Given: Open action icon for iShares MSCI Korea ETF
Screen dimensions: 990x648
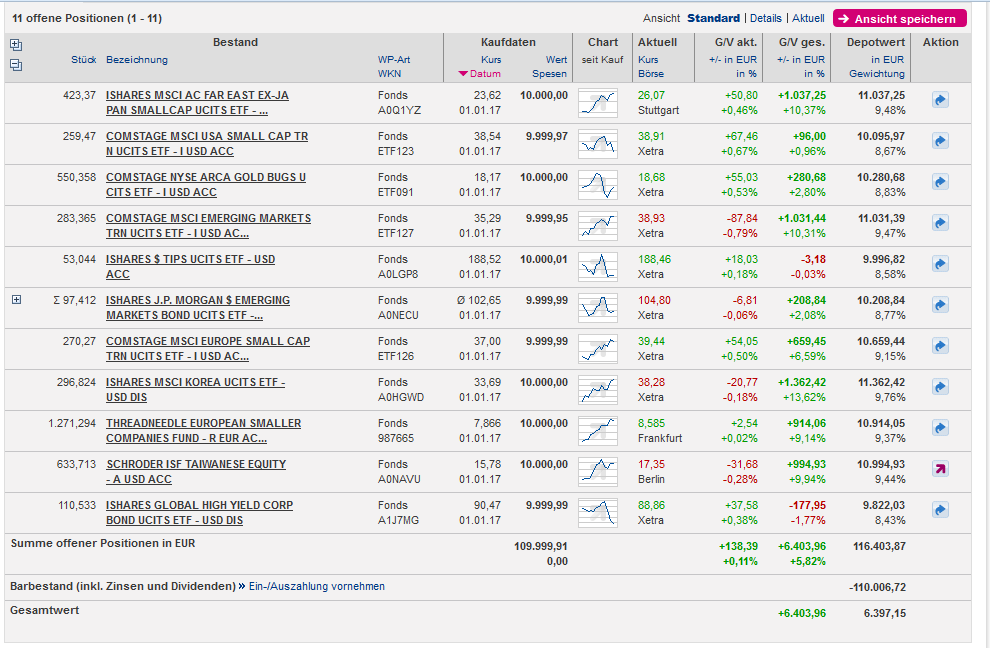Looking at the screenshot, I should 940,387.
